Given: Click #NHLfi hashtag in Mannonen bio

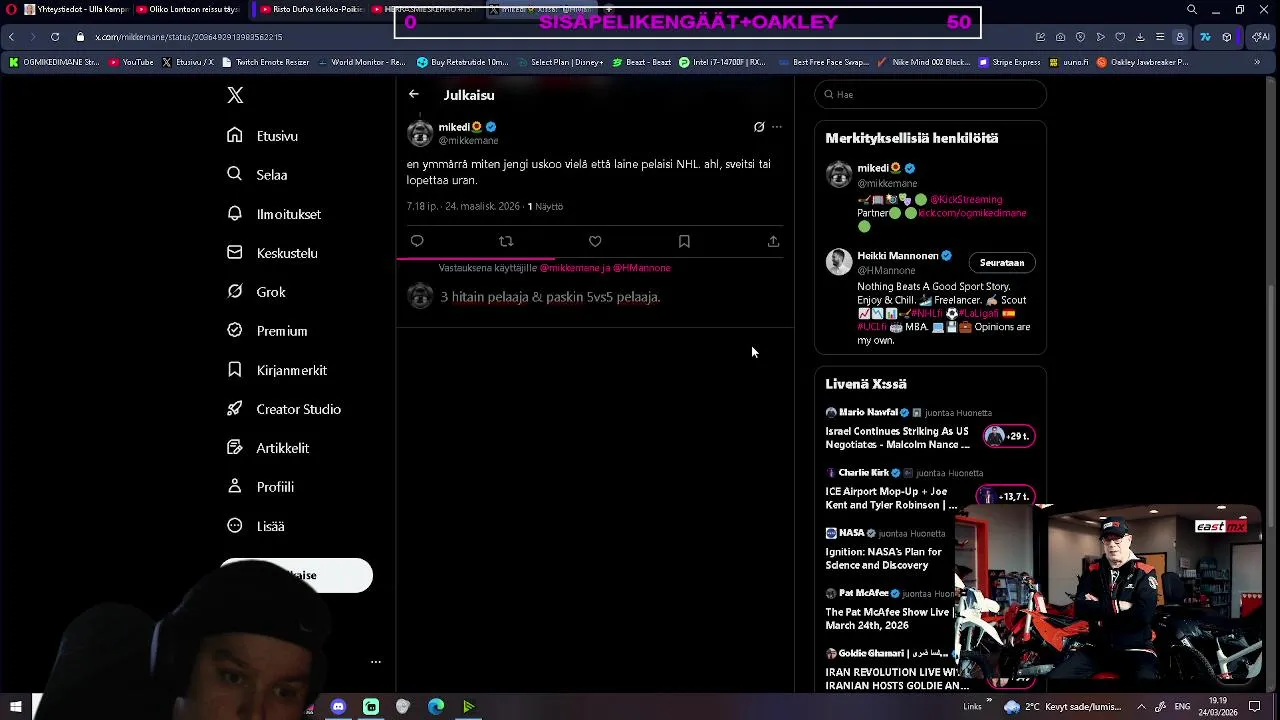Looking at the screenshot, I should point(926,314).
